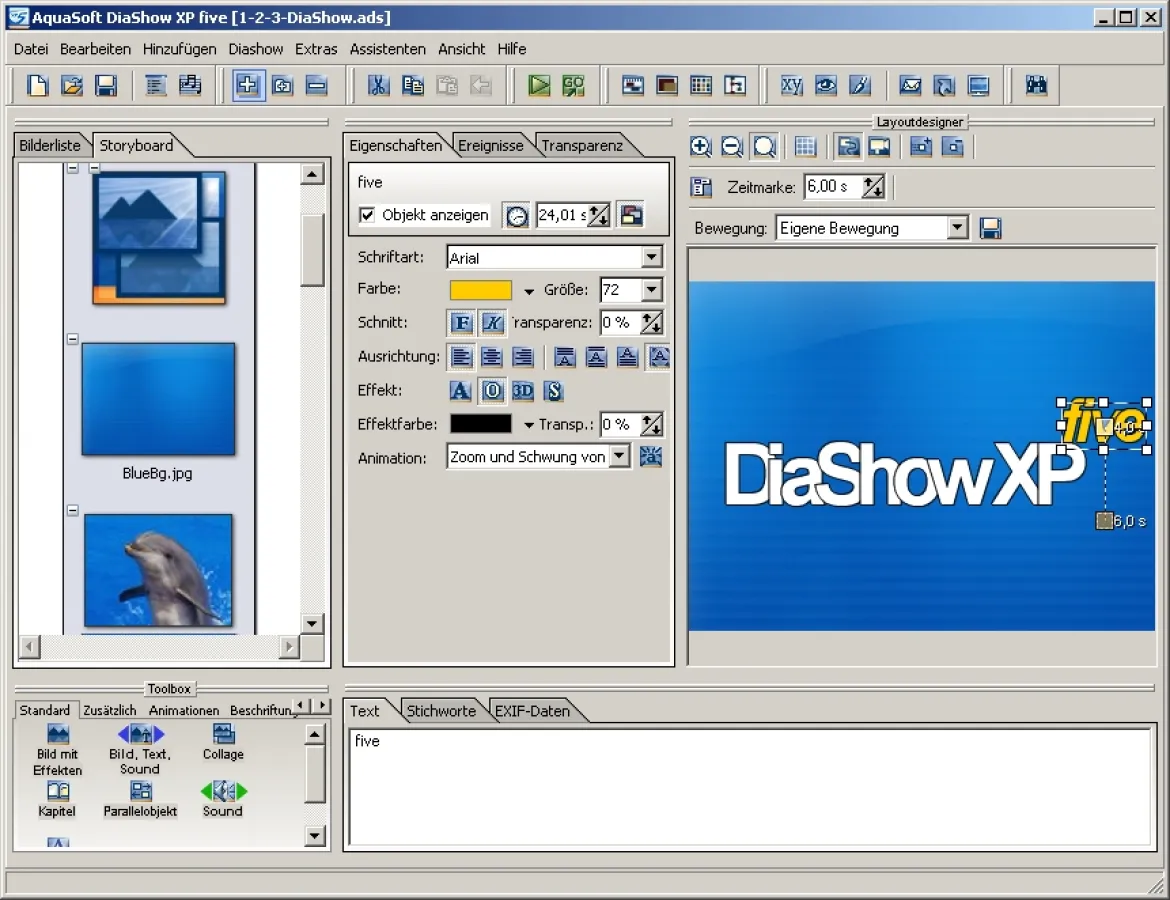Image resolution: width=1170 pixels, height=900 pixels.
Task: Select the center text alignment icon
Action: coord(491,357)
